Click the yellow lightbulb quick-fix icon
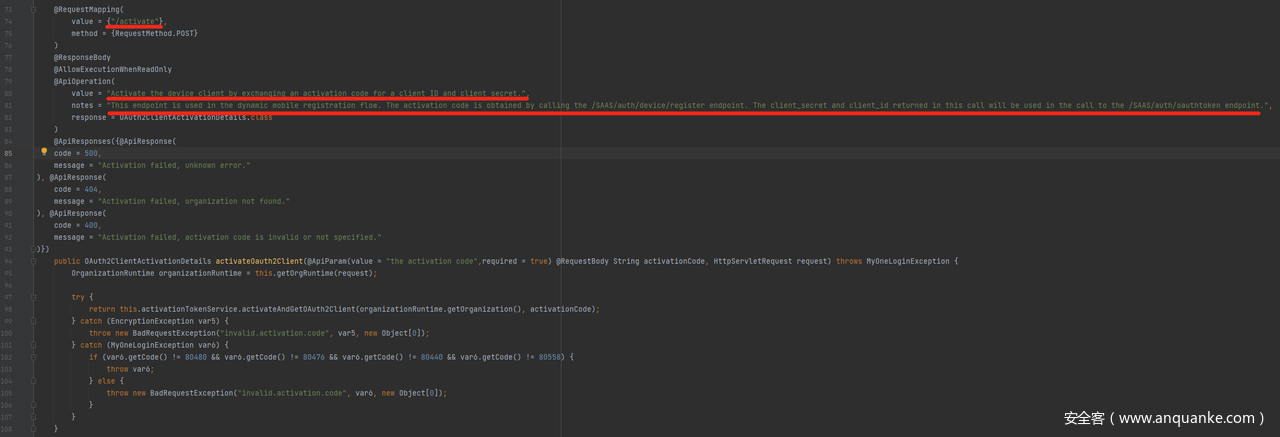This screenshot has width=1280, height=437. coord(44,153)
